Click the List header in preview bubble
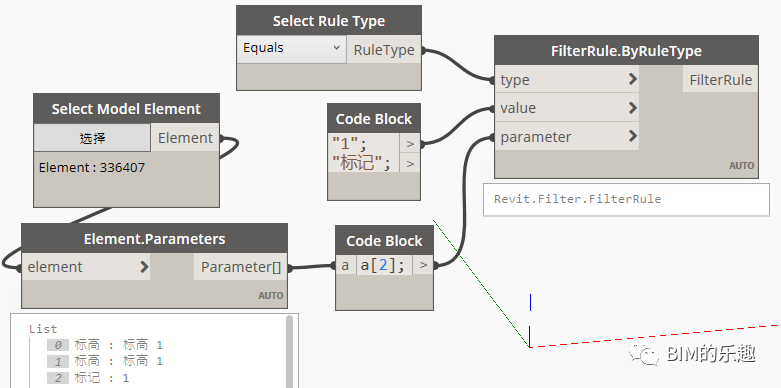The width and height of the screenshot is (781, 388). [x=43, y=329]
